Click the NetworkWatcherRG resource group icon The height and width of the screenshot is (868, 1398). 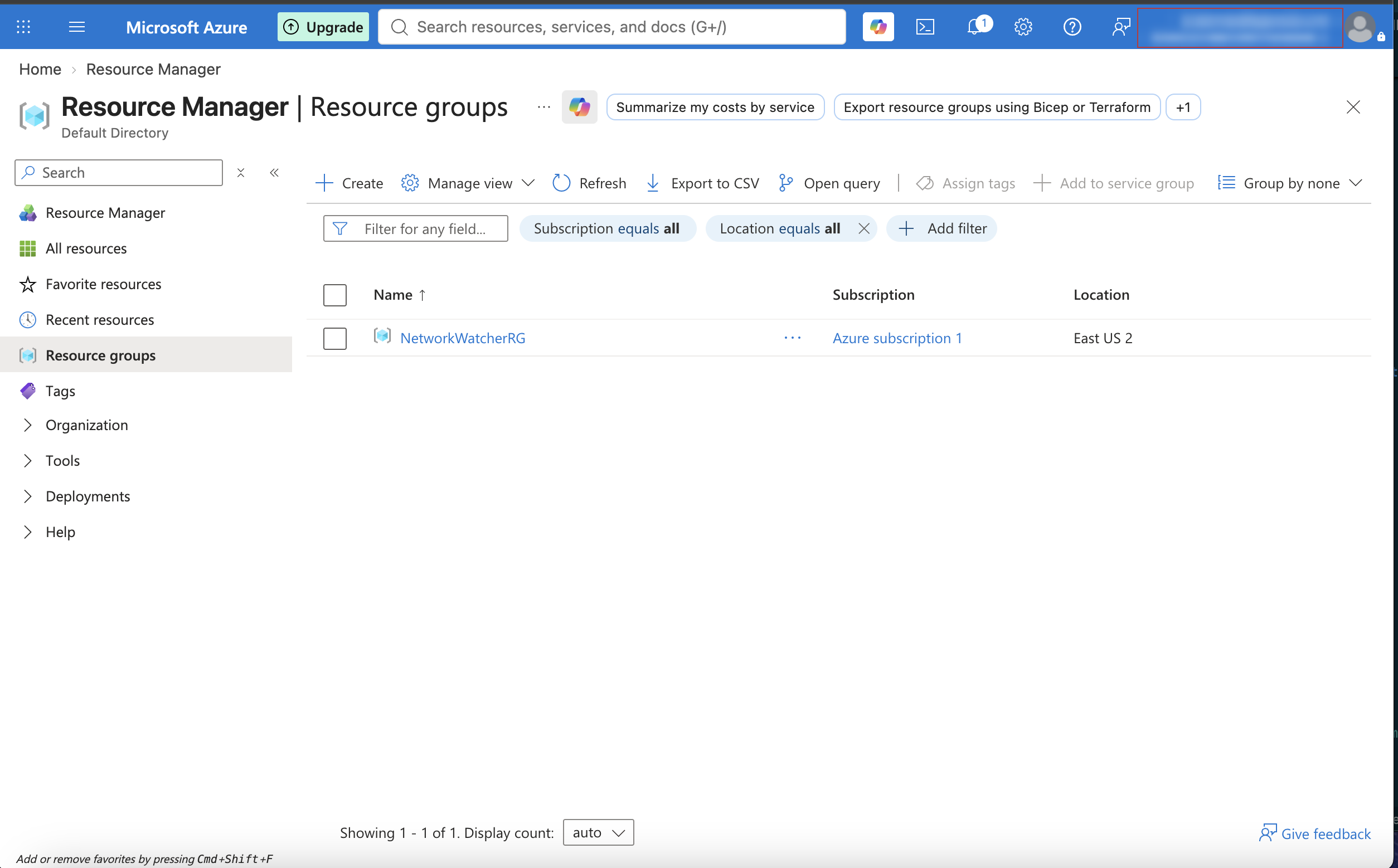coord(382,336)
